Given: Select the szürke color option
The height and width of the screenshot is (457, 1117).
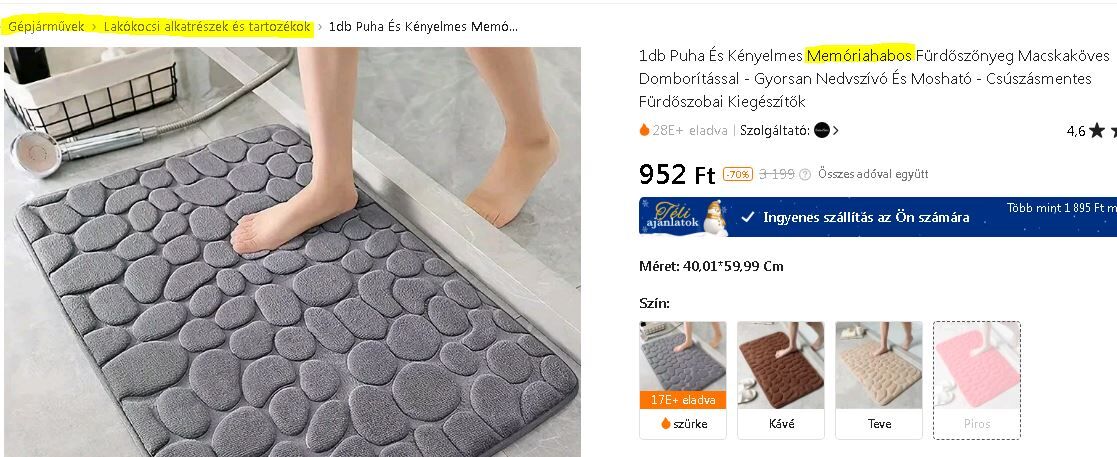Looking at the screenshot, I should pos(682,380).
